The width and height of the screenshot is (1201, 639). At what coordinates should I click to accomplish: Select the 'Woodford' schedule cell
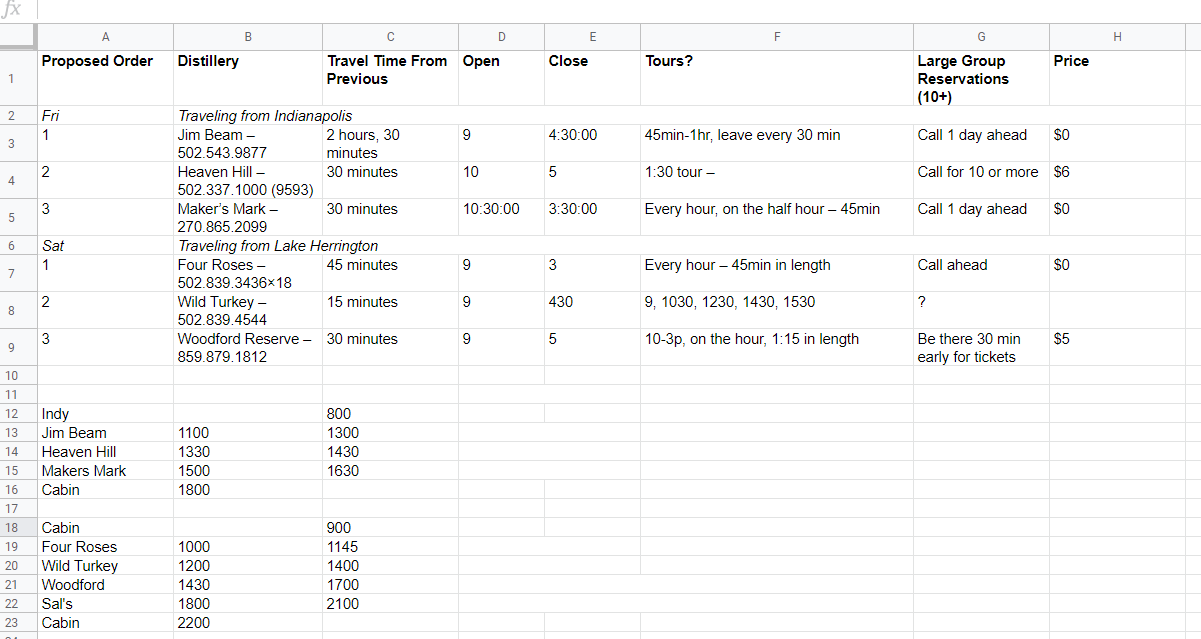point(106,585)
